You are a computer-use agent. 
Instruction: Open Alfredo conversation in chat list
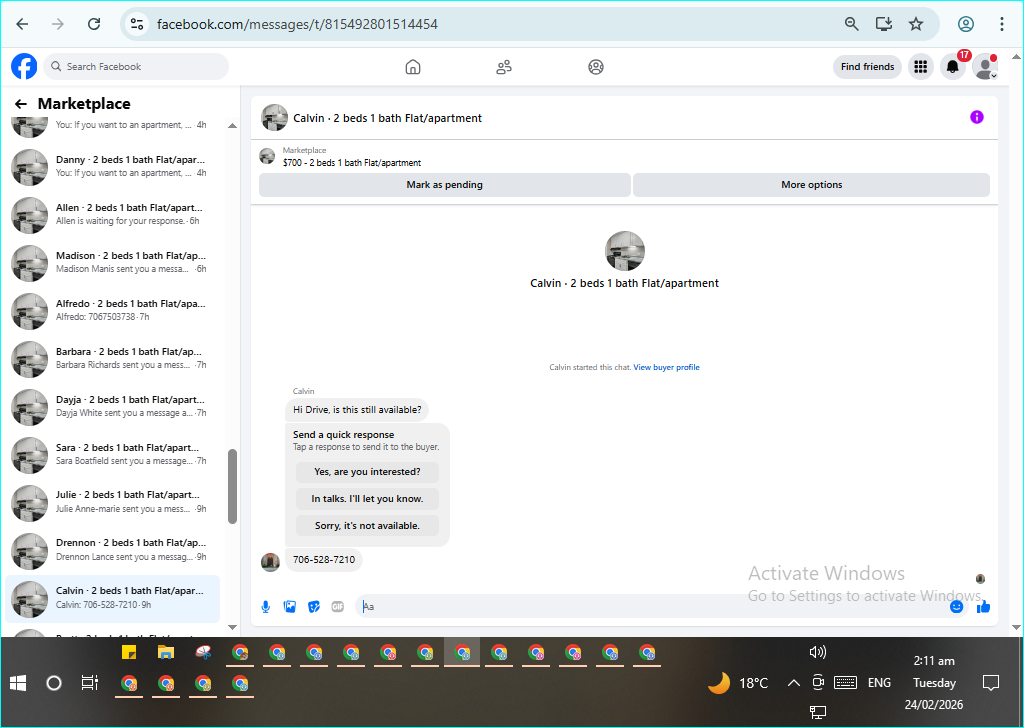pos(112,311)
